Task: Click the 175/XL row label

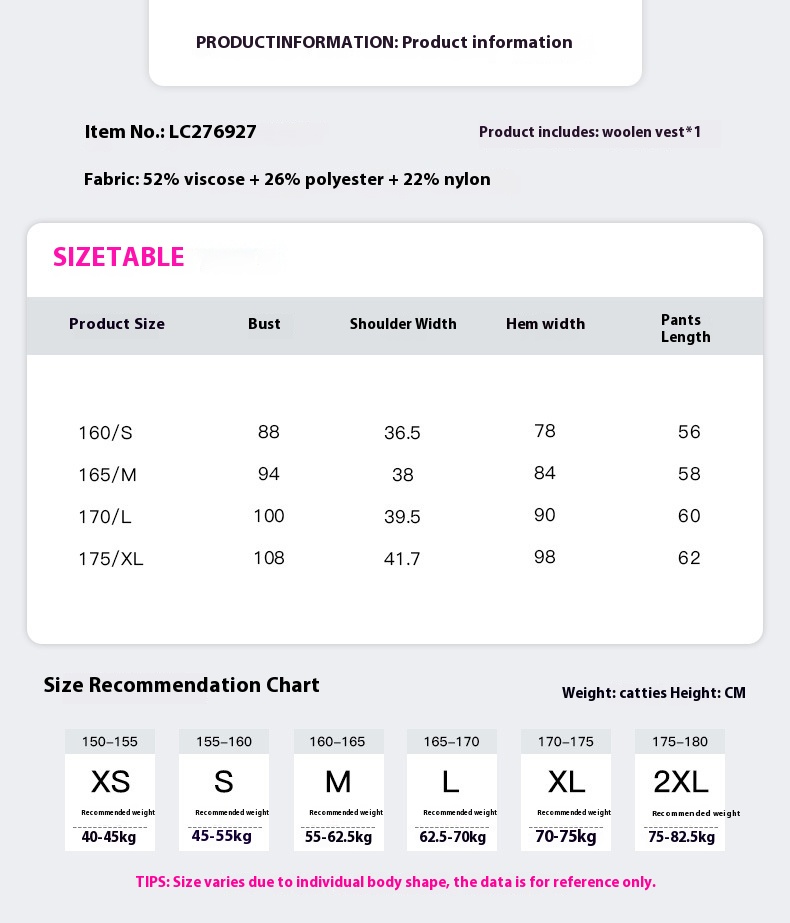Action: 111,558
